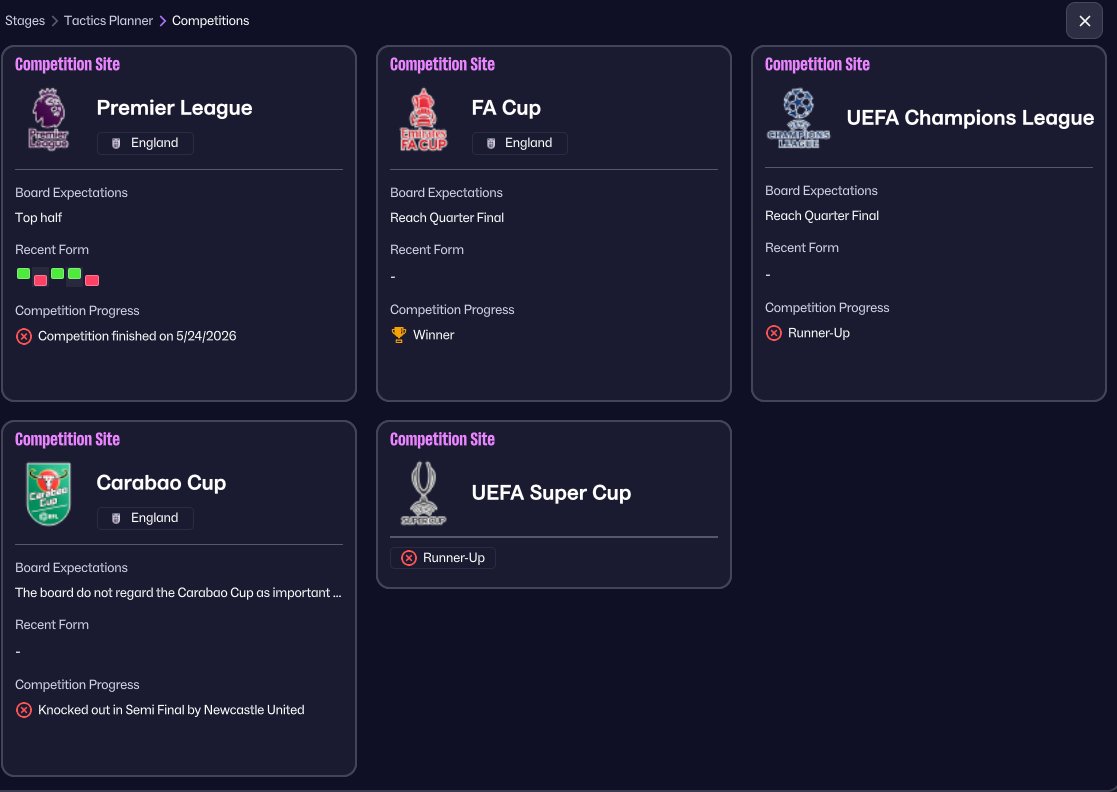Click the UEFA Champions League logo
The height and width of the screenshot is (792, 1117).
pos(798,119)
